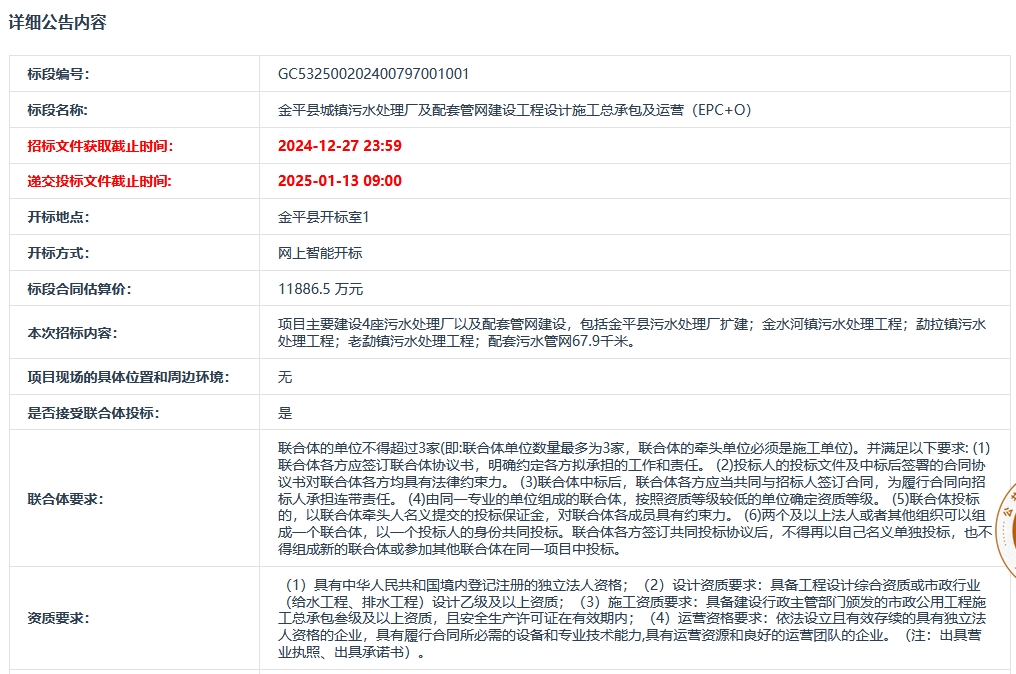Click the 联合体要求 label
Image resolution: width=1016 pixels, height=674 pixels.
[65, 499]
